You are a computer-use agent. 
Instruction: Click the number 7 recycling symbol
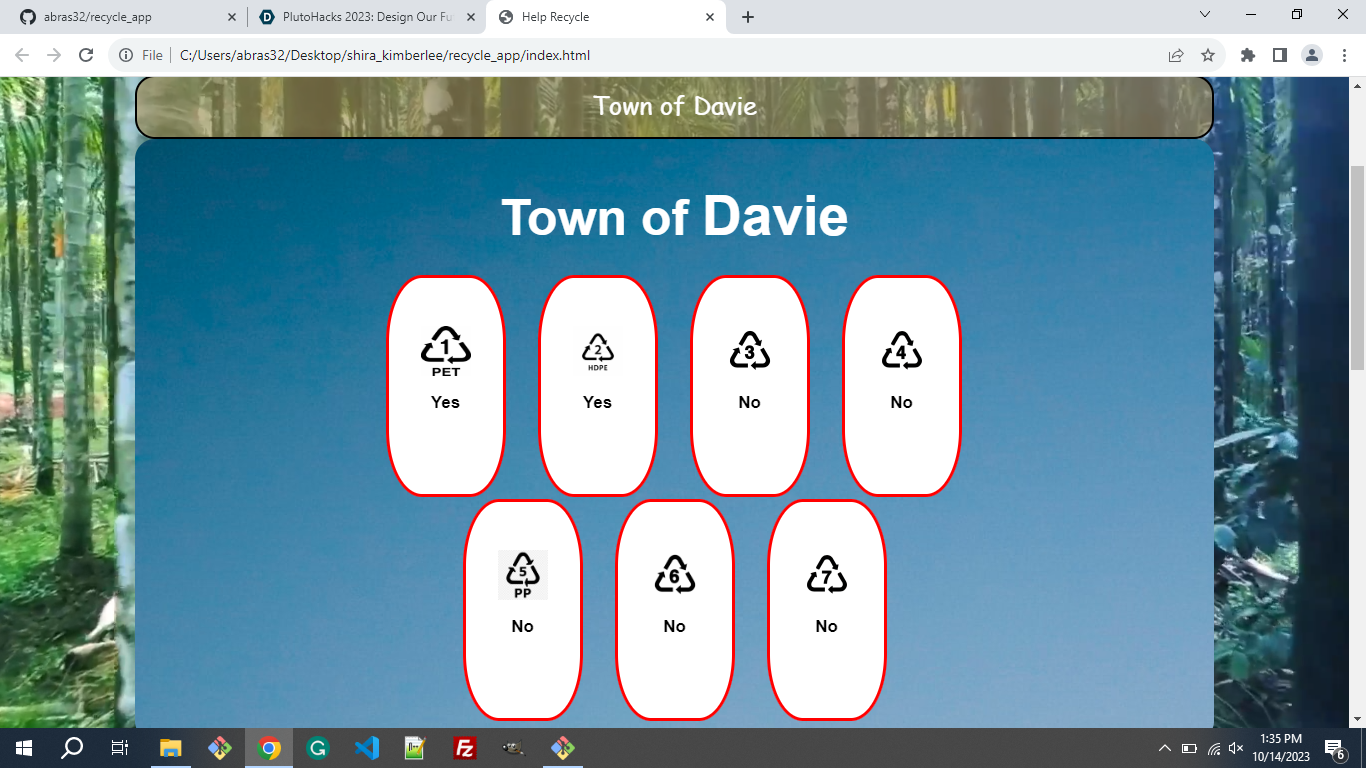click(827, 574)
